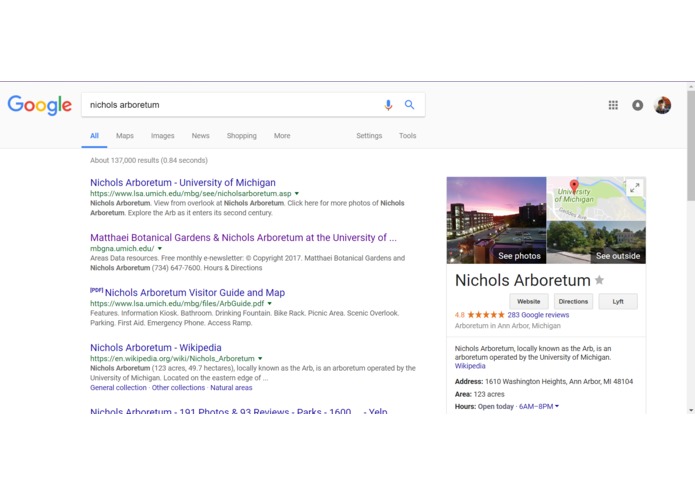Image resolution: width=695 pixels, height=494 pixels.
Task: Expand the map with arrows icon
Action: (635, 187)
